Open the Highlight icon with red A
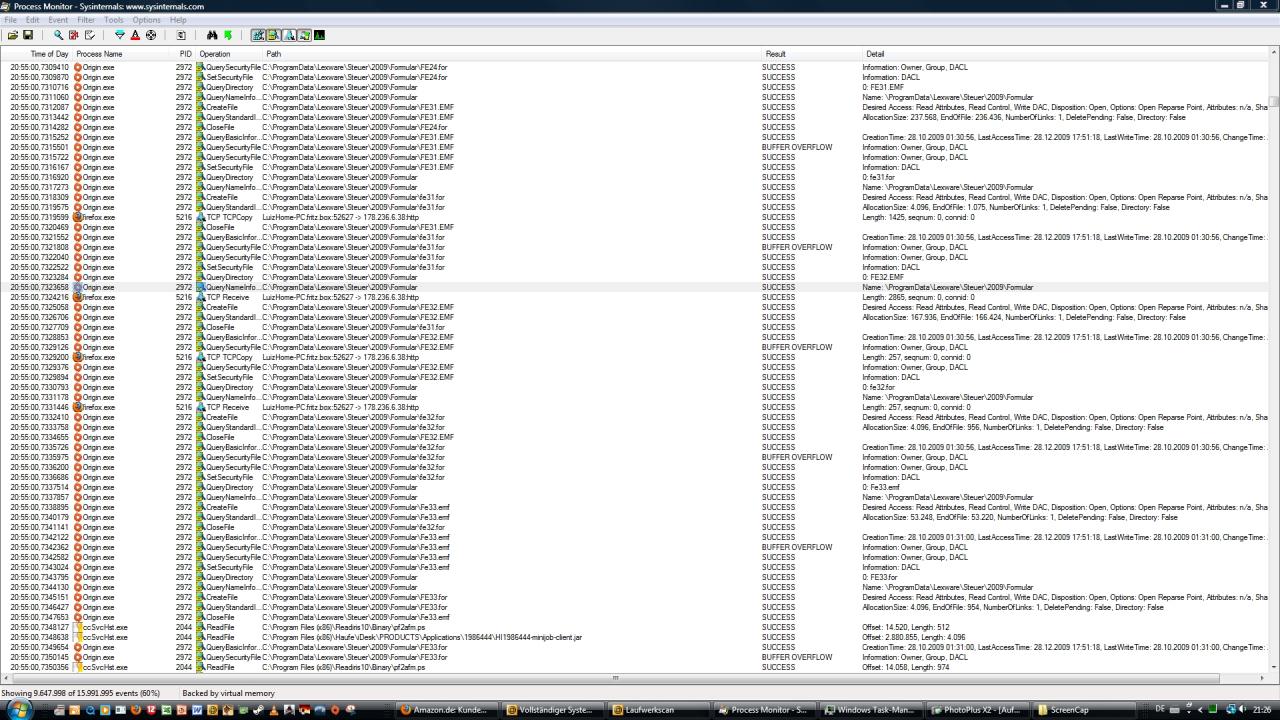1280x720 pixels. (x=135, y=35)
